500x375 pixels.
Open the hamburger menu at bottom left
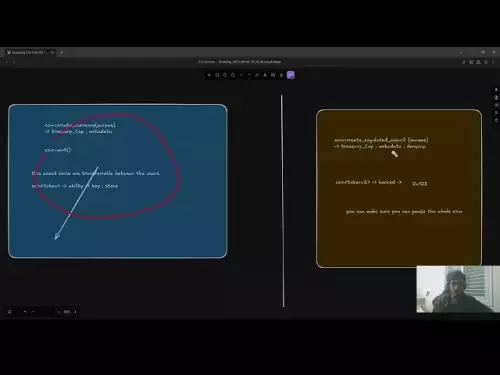coord(9,312)
